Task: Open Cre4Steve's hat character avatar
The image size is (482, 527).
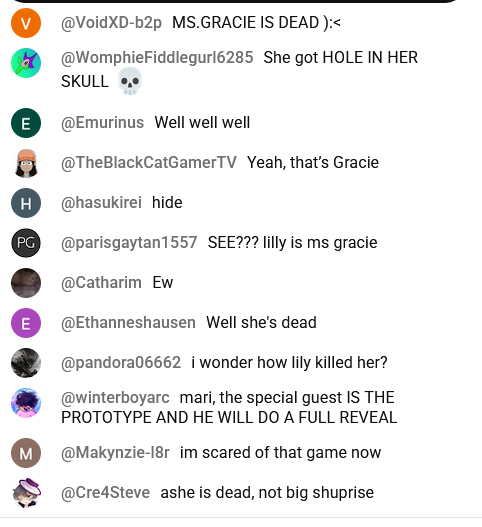Action: point(26,493)
